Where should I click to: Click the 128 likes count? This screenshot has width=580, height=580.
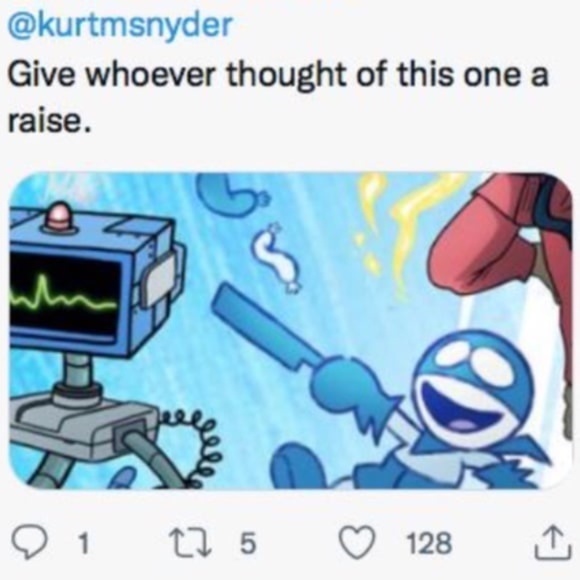(429, 543)
